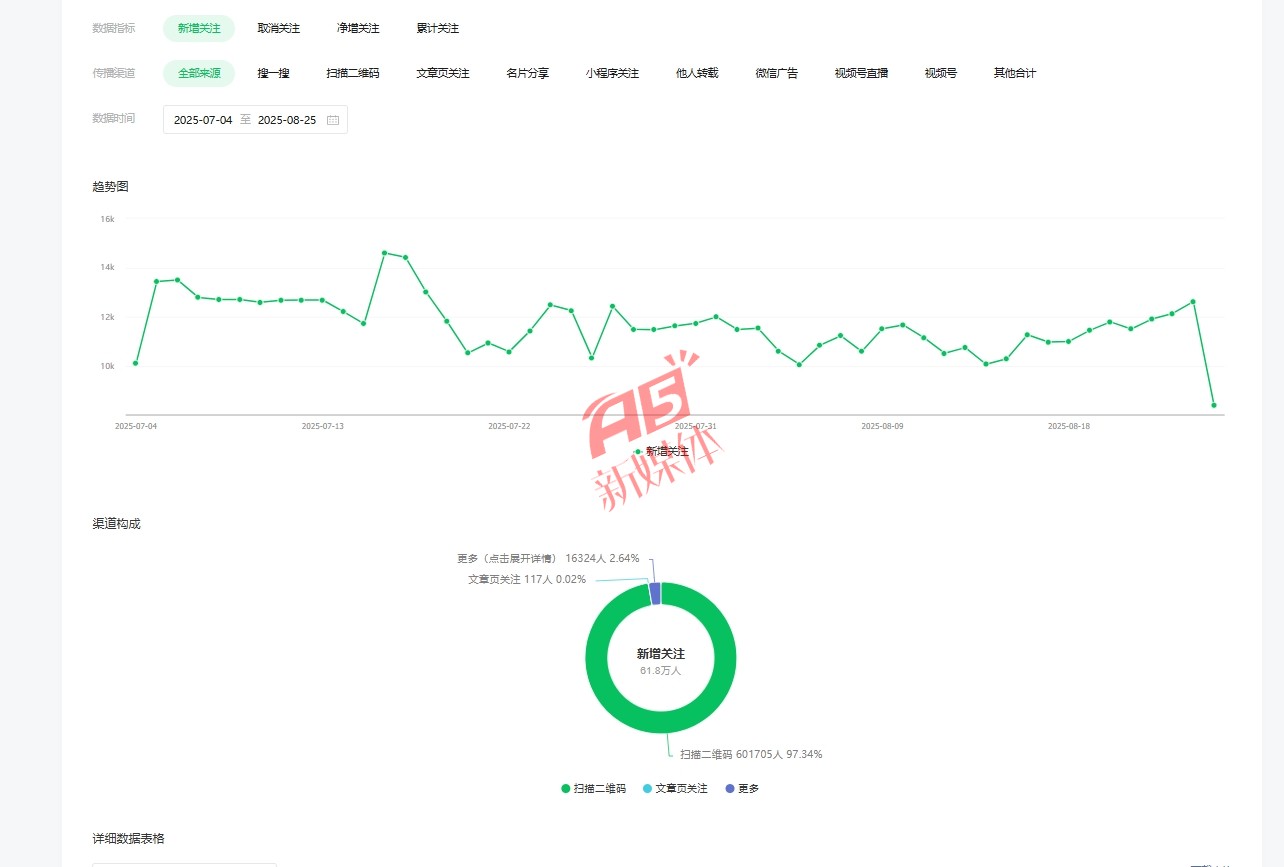The width and height of the screenshot is (1284, 867).
Task: Filter channel by 搜一搜
Action: 273,73
